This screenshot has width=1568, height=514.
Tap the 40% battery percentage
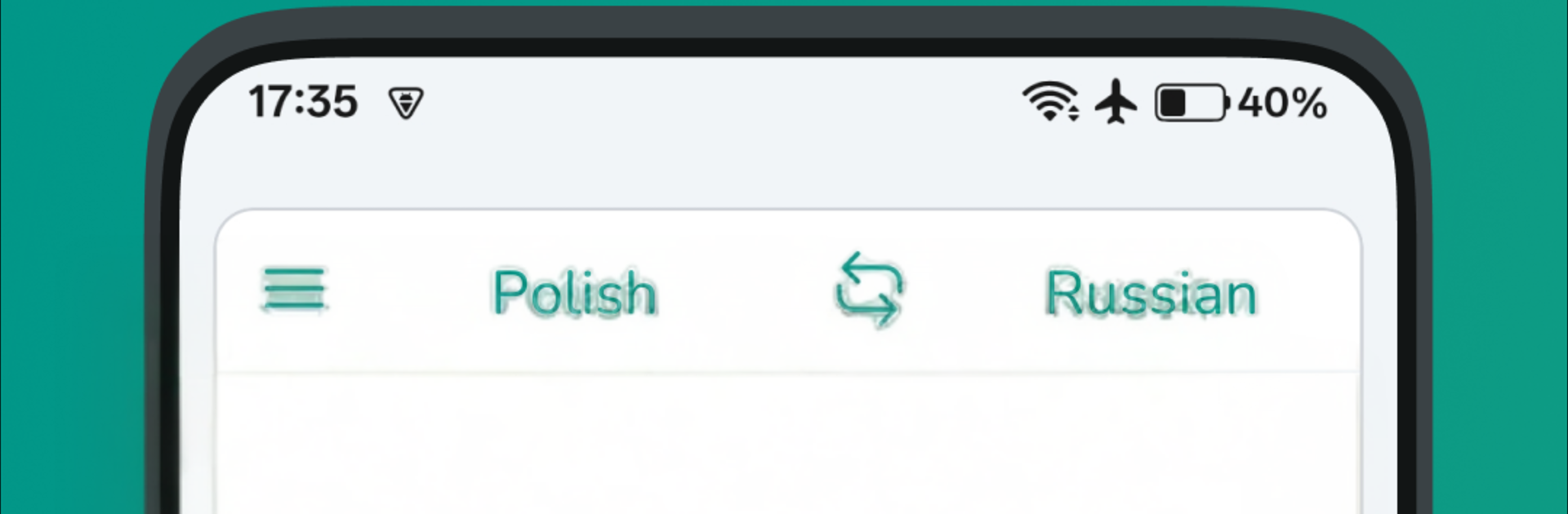(x=1282, y=104)
